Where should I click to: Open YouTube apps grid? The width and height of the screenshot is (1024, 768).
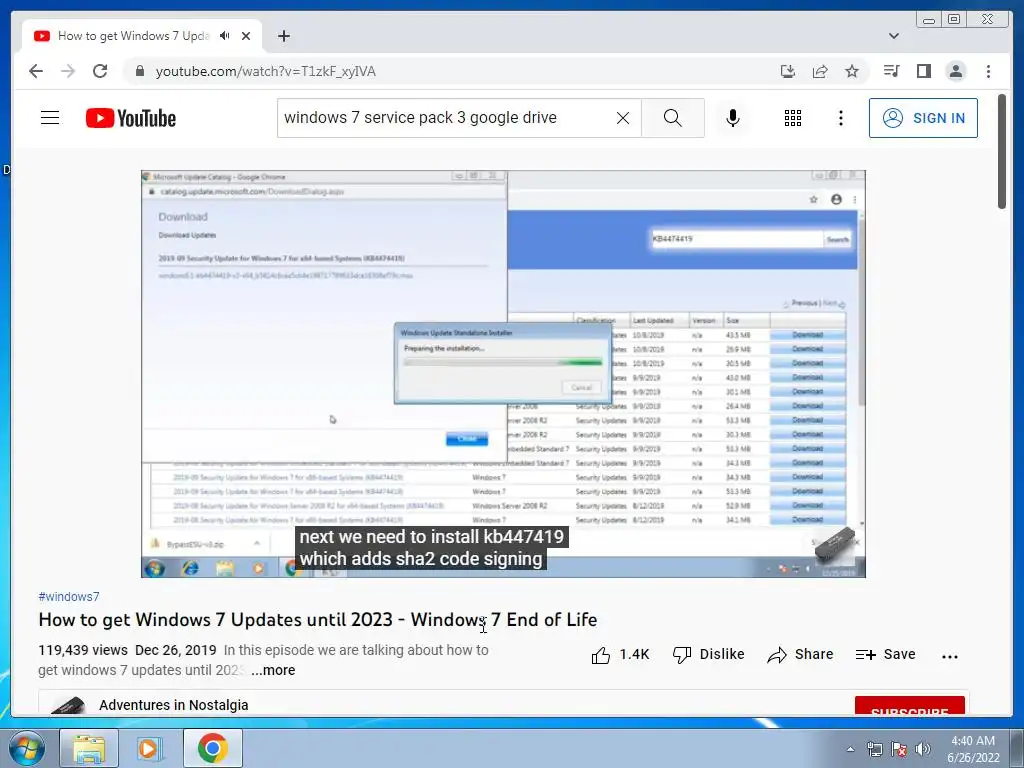[793, 118]
